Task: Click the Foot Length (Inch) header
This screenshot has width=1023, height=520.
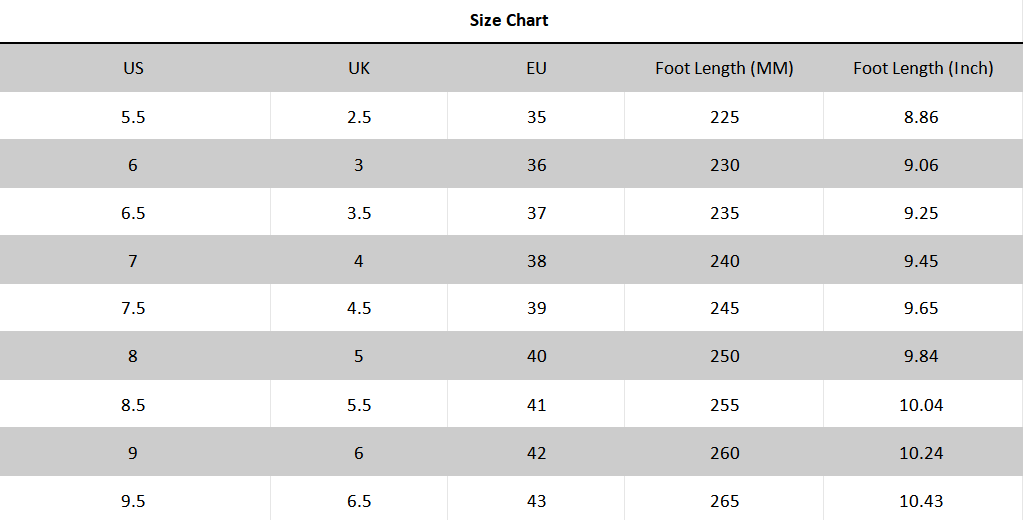Action: point(922,68)
